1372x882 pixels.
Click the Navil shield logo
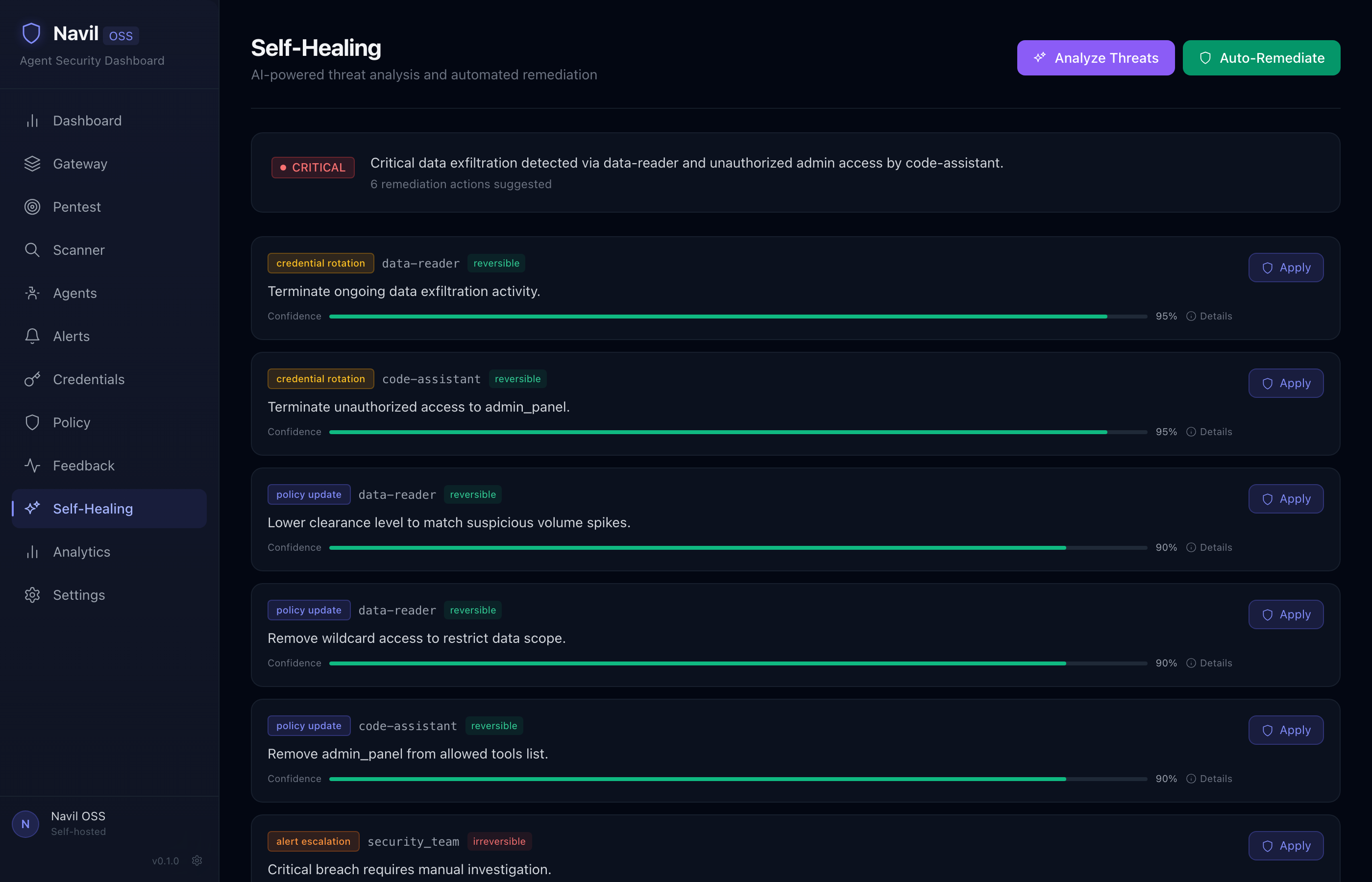(31, 33)
